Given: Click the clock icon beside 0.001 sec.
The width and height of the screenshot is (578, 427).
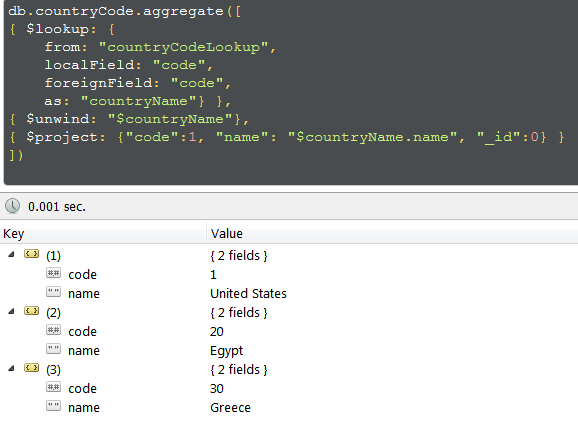Looking at the screenshot, I should click(13, 206).
